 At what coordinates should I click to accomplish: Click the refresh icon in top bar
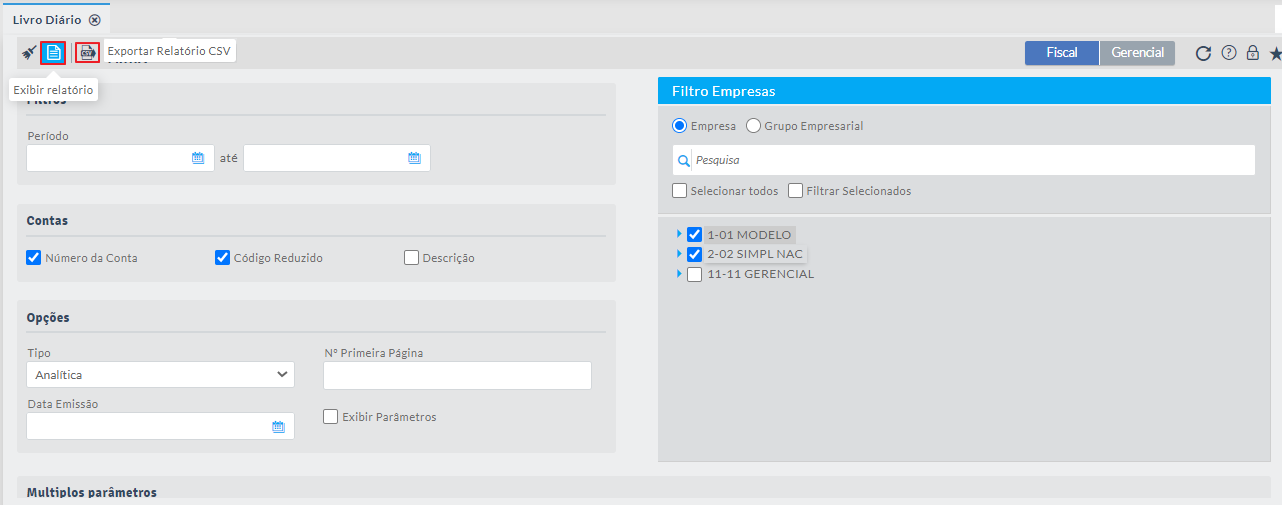point(1203,53)
